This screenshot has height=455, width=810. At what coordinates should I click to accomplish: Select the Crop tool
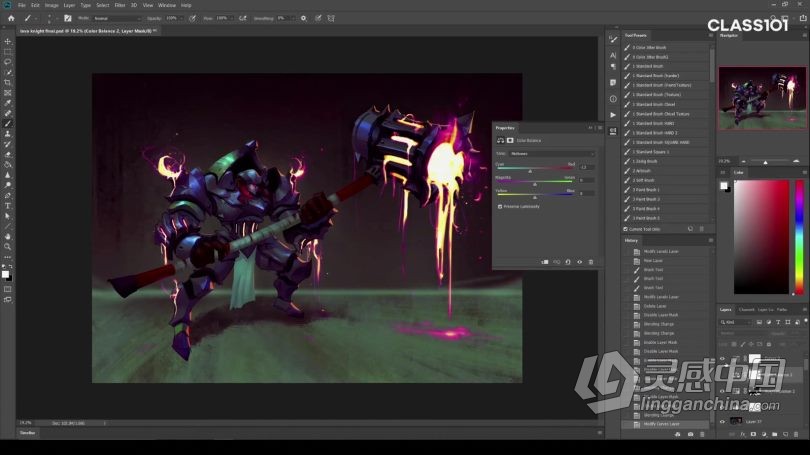coord(7,83)
